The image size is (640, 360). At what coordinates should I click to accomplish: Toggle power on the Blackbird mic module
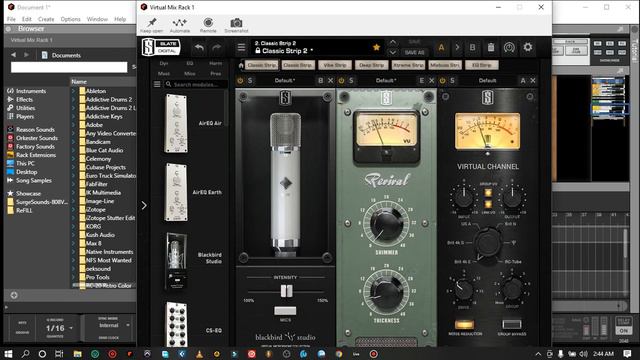tap(240, 81)
